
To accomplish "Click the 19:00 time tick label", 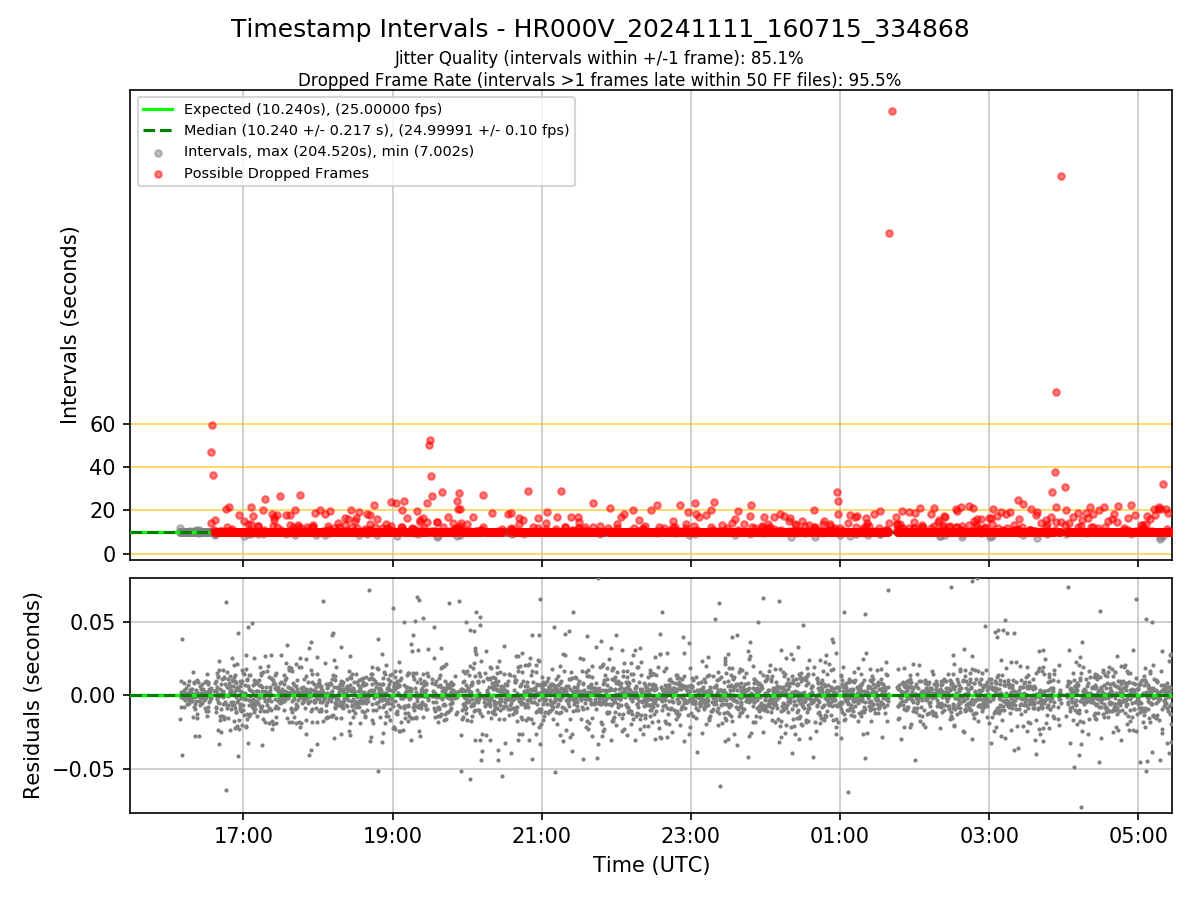I will coord(392,835).
